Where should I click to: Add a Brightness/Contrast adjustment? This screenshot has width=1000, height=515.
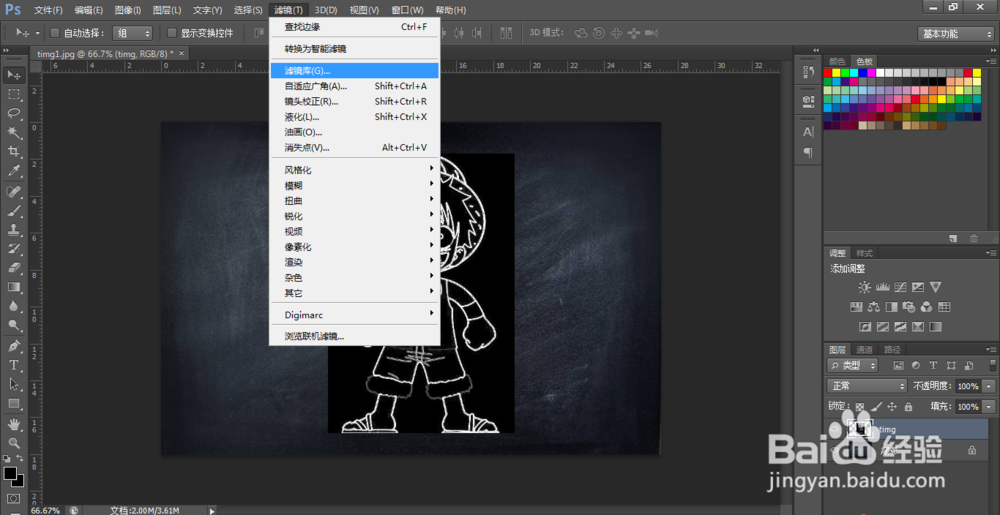[x=864, y=287]
